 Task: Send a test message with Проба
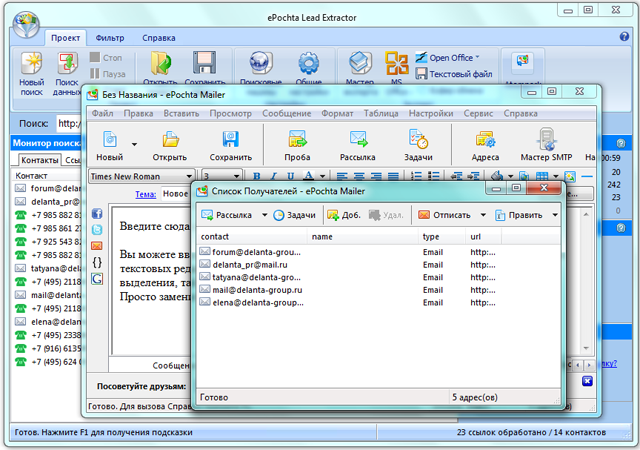point(297,145)
